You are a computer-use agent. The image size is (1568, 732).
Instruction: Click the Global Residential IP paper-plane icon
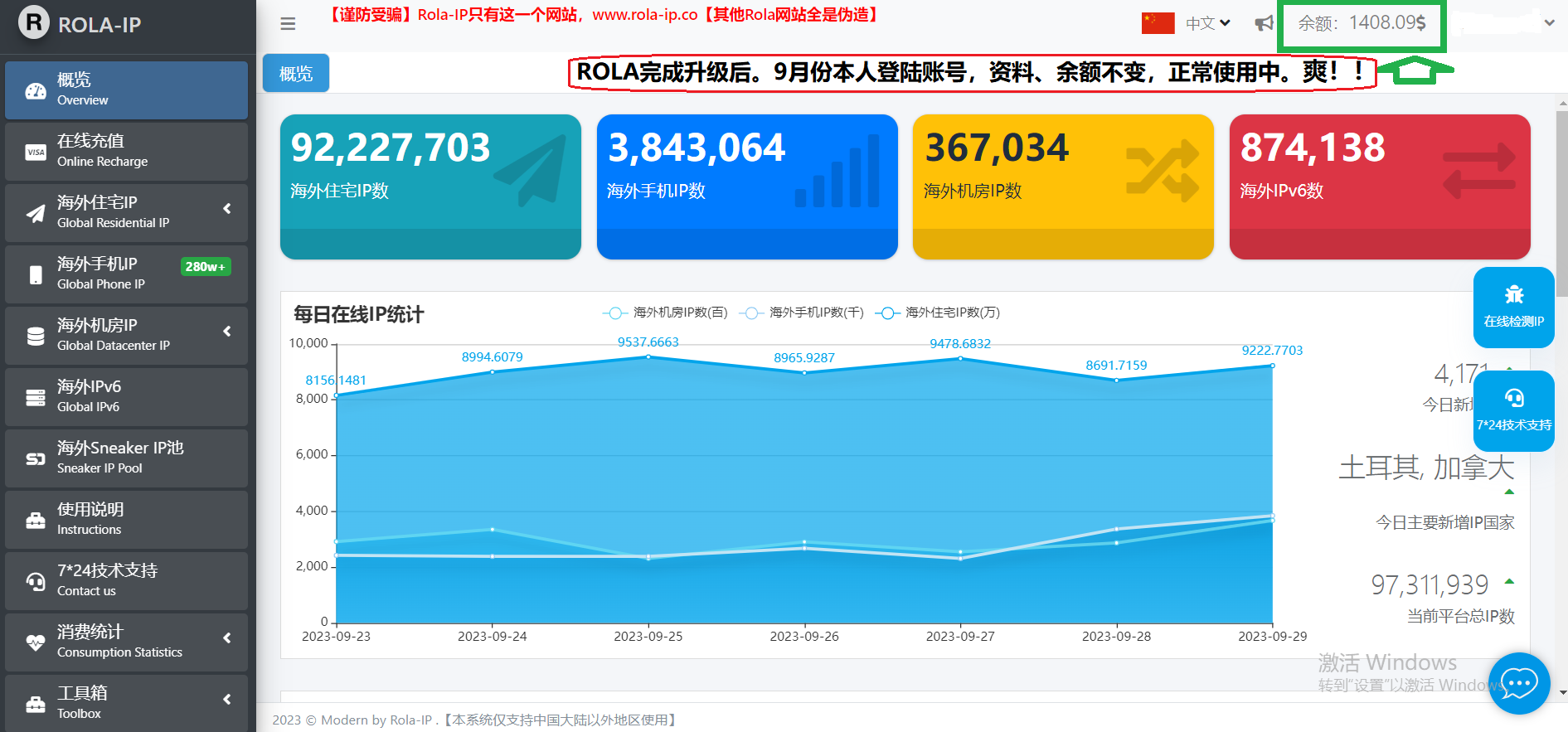click(x=36, y=213)
